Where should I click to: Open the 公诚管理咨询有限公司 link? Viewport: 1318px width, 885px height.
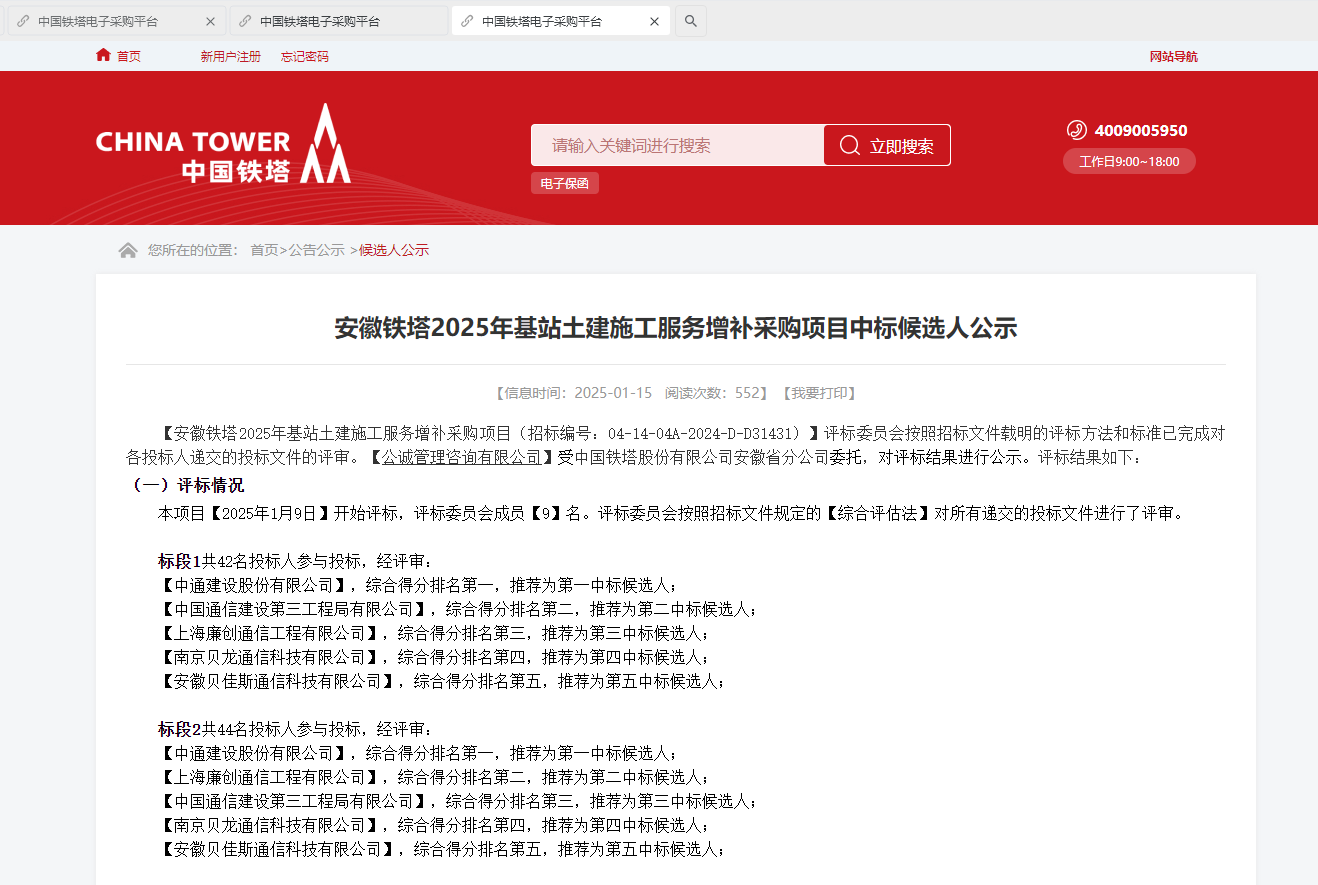(461, 457)
